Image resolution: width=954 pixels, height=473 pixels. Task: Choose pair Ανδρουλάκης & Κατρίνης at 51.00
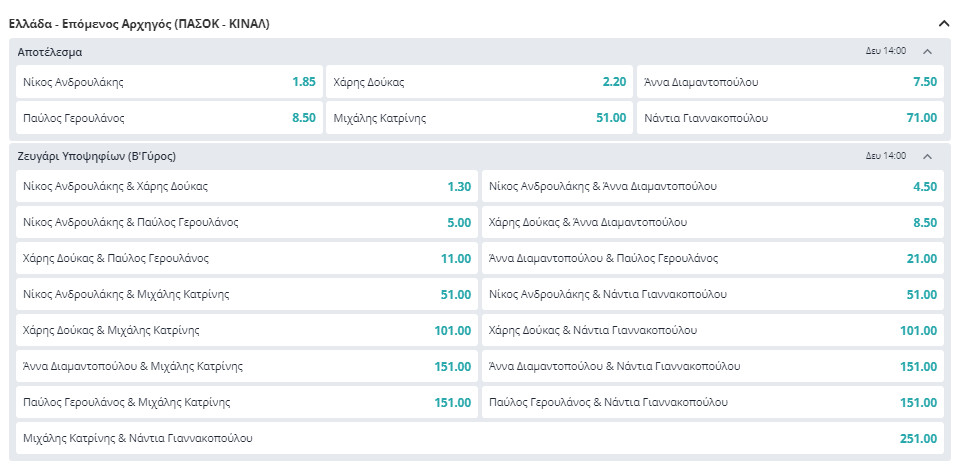pos(246,294)
